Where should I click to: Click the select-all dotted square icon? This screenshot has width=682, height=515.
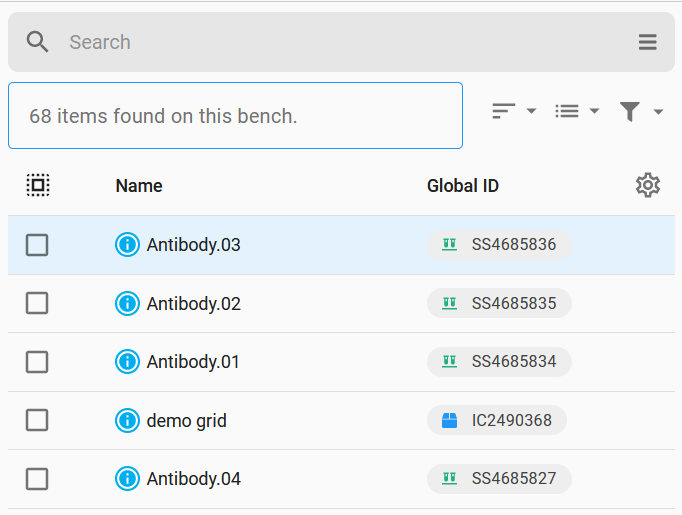tap(38, 185)
